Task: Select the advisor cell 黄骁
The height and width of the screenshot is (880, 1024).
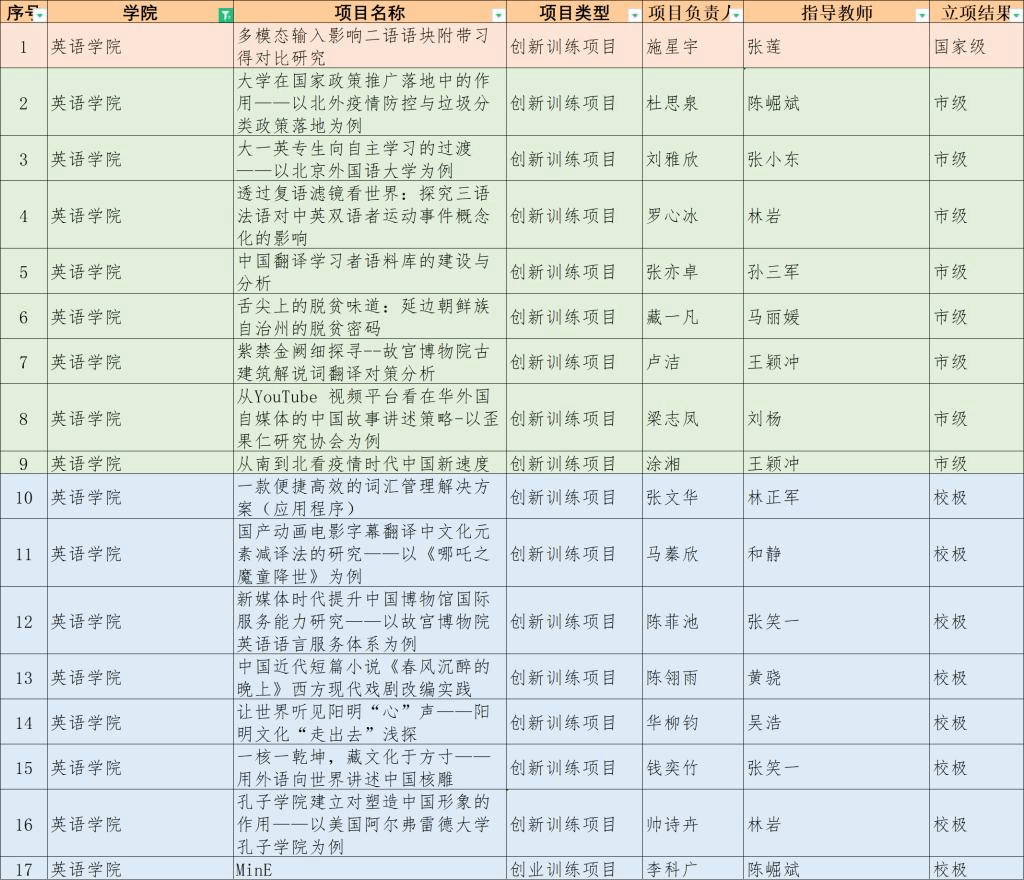Action: 836,677
